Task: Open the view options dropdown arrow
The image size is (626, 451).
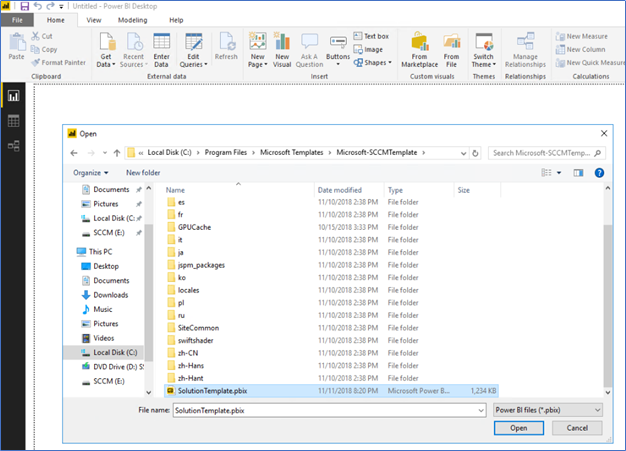Action: 559,173
